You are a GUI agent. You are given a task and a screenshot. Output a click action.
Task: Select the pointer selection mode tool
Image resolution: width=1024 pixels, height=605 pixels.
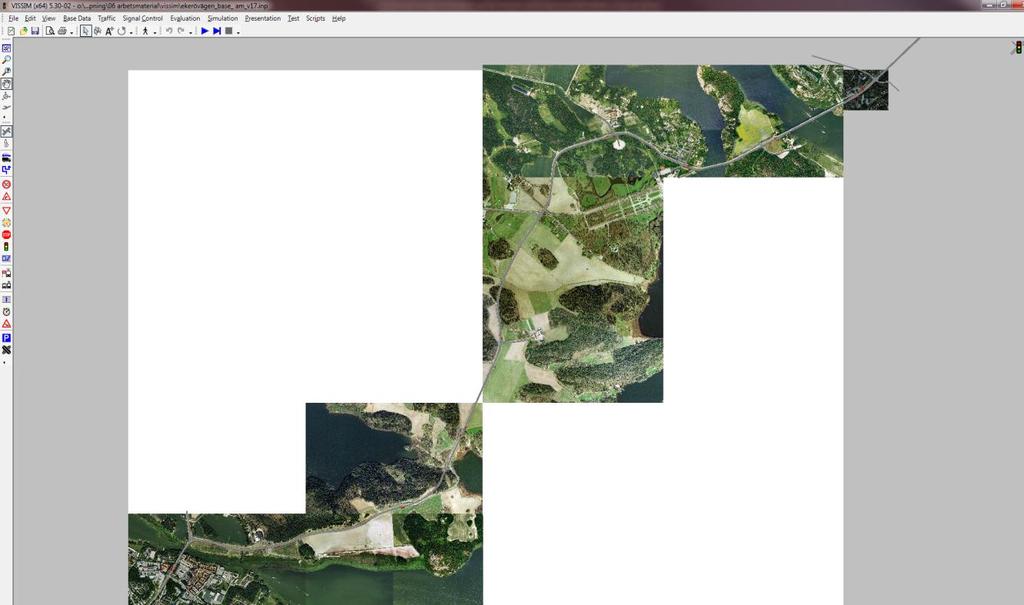tap(86, 31)
